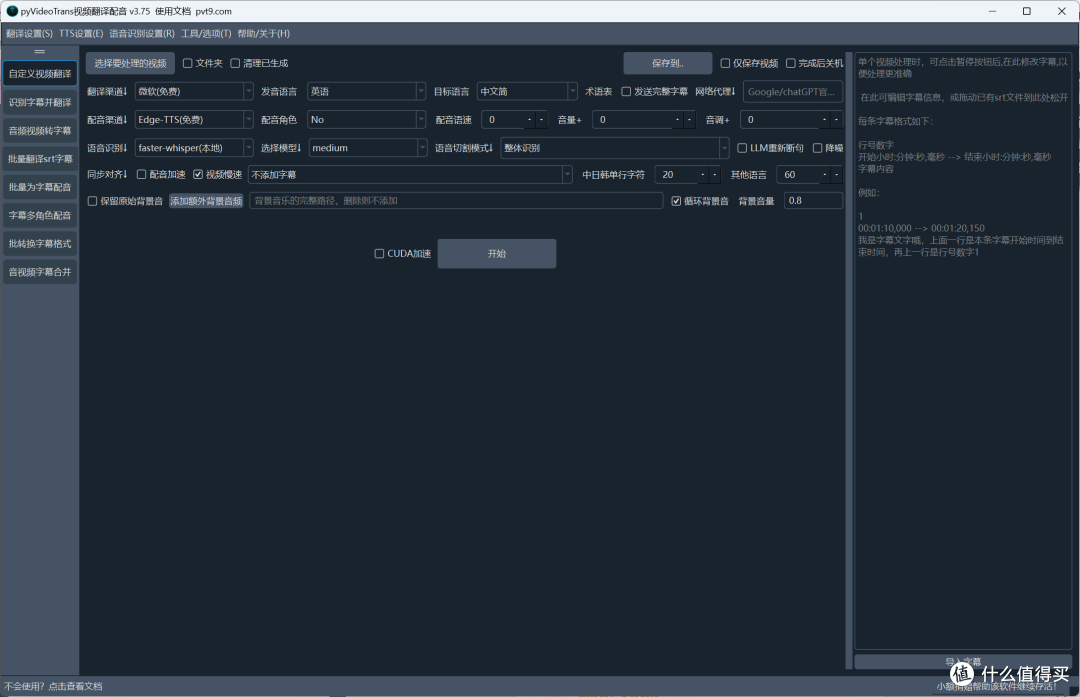Click the 网络代理 Google/chatGPT input field

[793, 91]
